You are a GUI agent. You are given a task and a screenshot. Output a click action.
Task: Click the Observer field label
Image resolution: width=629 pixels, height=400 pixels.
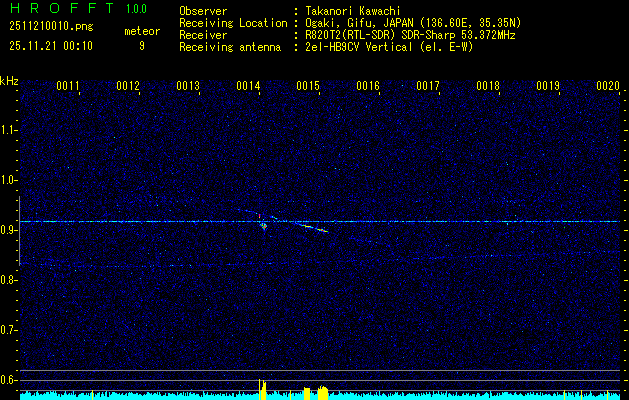[203, 11]
